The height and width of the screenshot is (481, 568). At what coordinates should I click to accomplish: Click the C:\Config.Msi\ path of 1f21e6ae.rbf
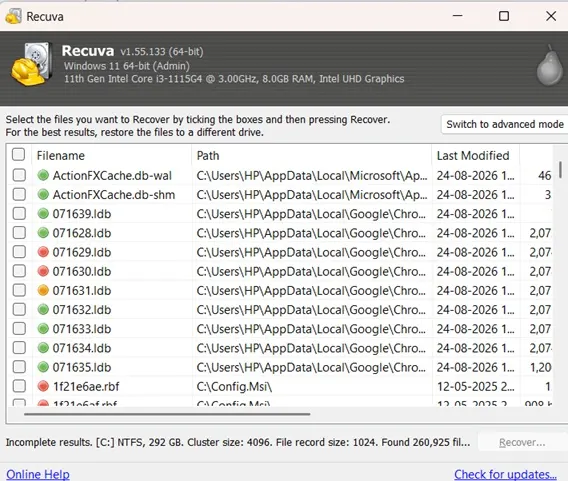(x=234, y=386)
